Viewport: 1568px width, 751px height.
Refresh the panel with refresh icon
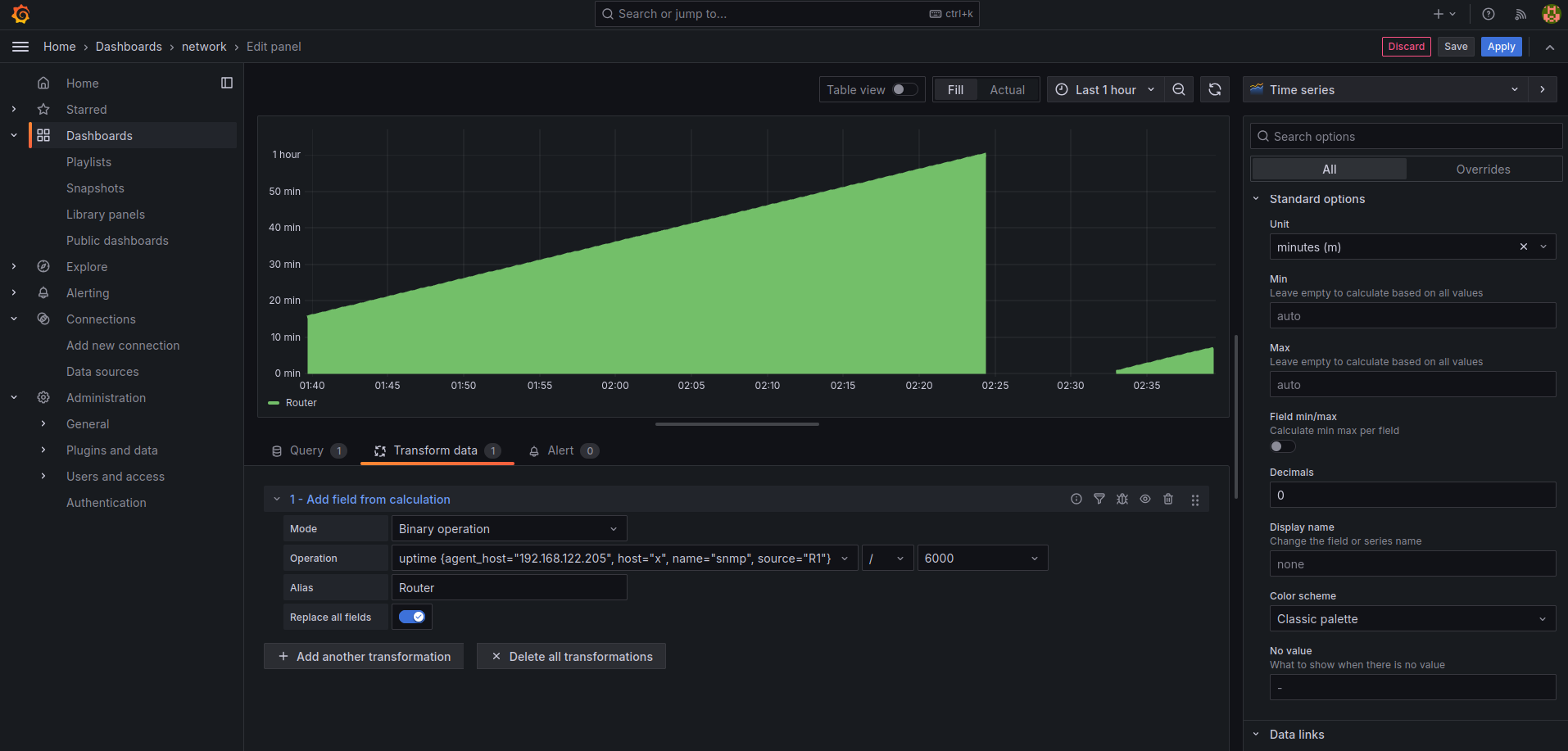[1215, 89]
